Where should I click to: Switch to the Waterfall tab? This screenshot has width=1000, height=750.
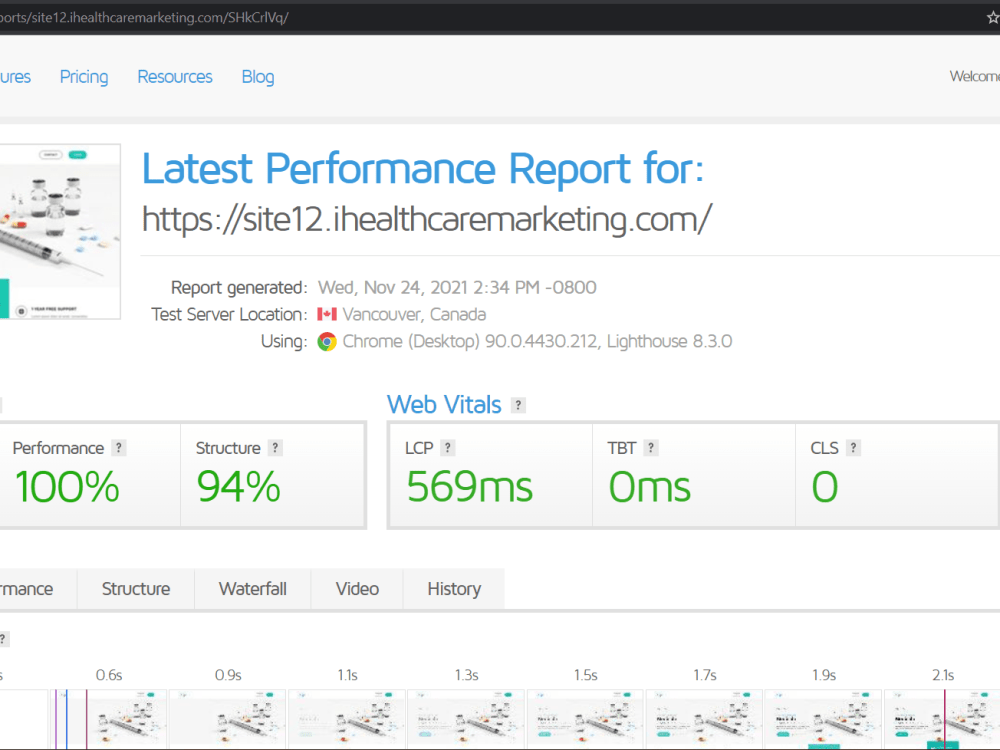253,589
